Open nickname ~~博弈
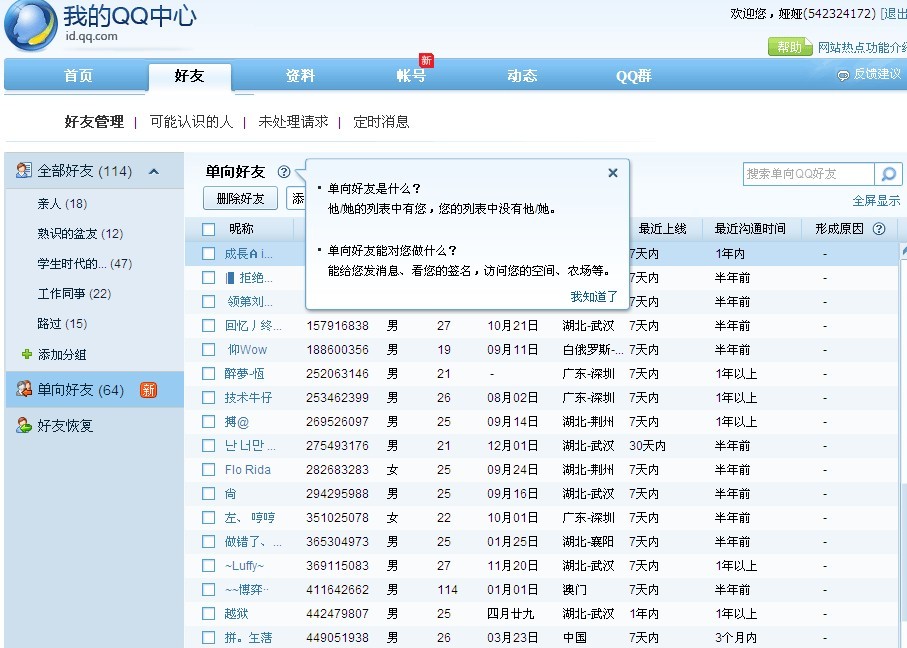This screenshot has width=907, height=648. (x=247, y=590)
